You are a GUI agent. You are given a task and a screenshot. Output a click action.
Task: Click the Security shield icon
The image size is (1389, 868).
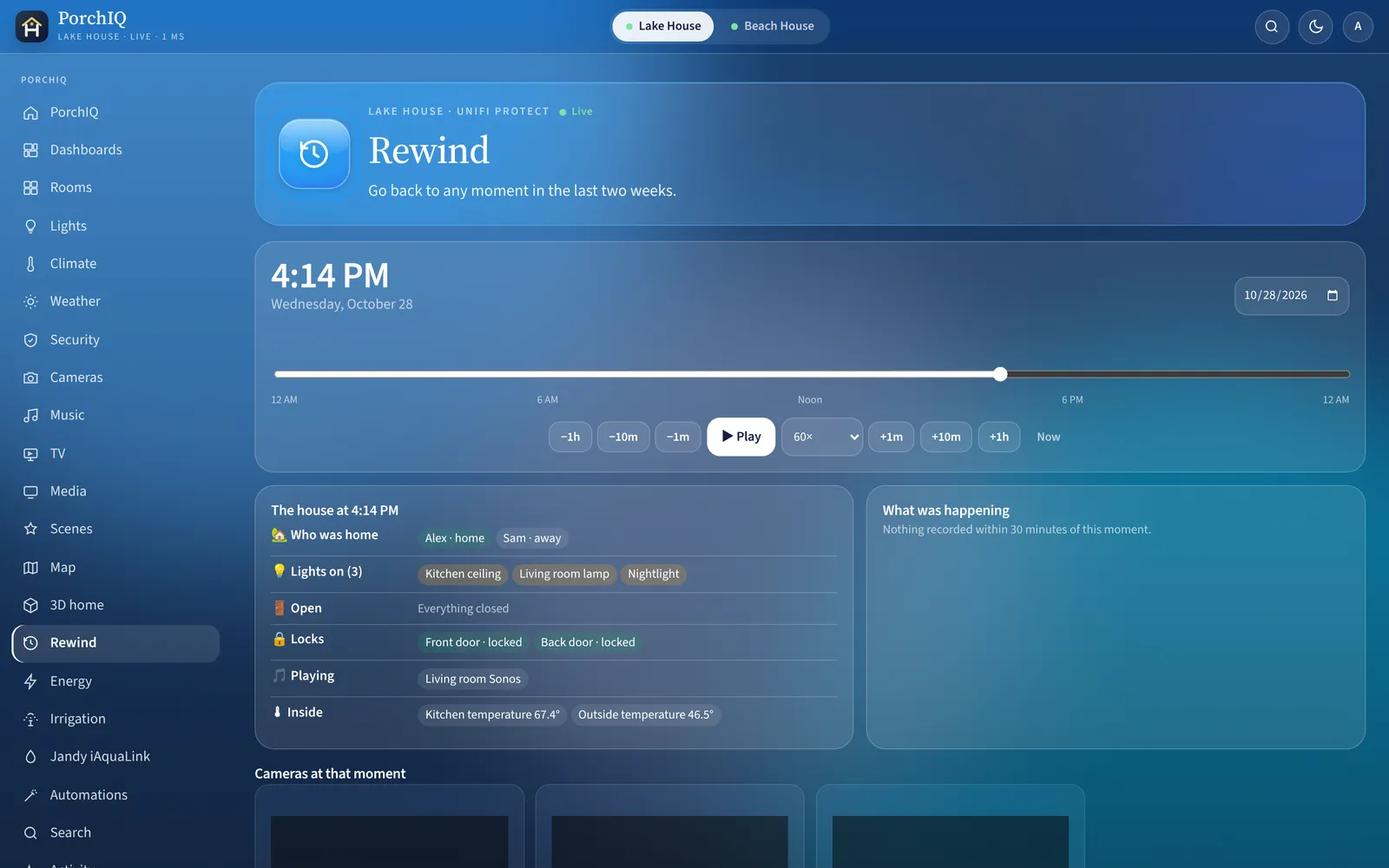click(x=30, y=339)
